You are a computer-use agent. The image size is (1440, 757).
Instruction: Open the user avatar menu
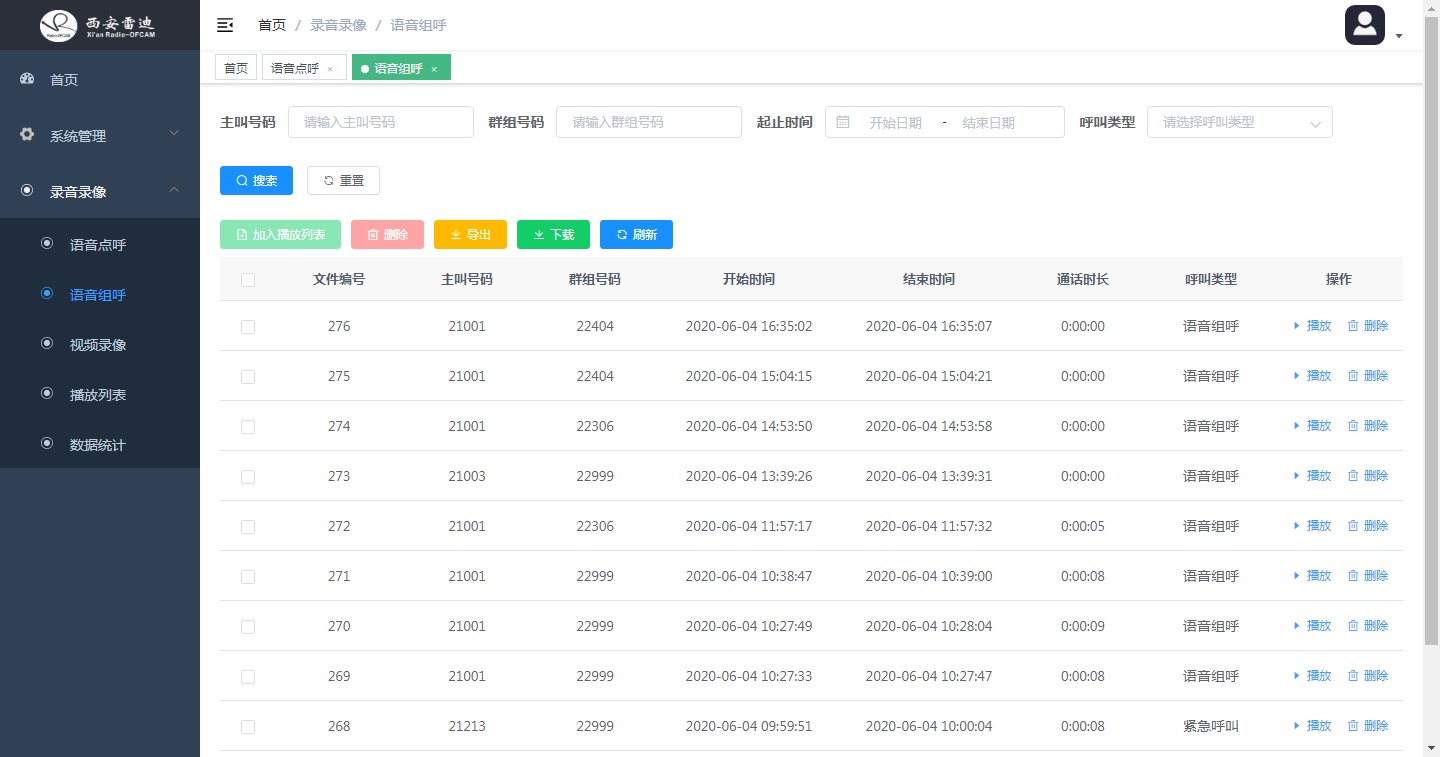pyautogui.click(x=1364, y=25)
